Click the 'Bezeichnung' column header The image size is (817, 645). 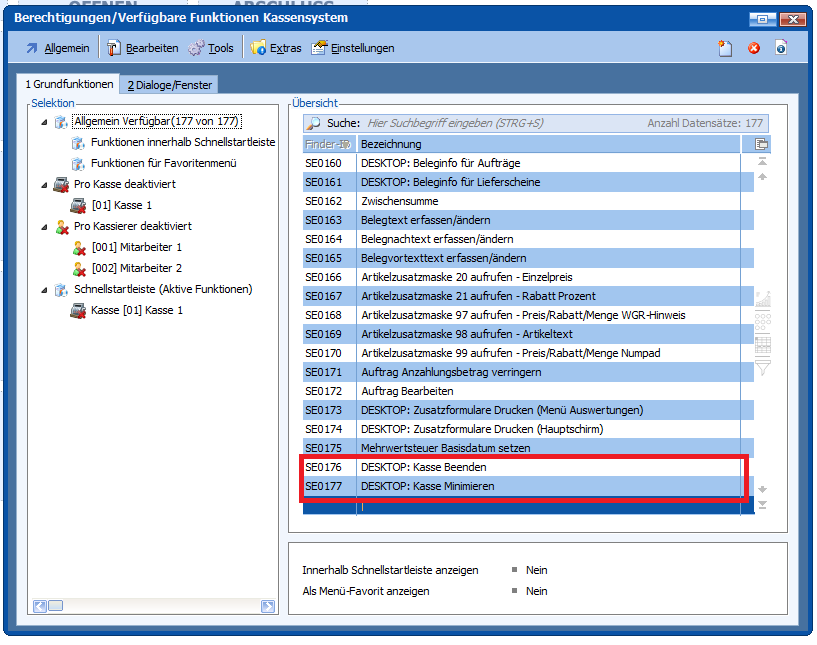pos(390,144)
